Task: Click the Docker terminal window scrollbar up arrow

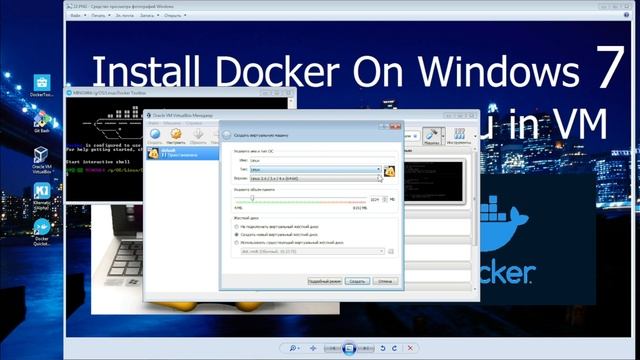Action: [x=291, y=101]
